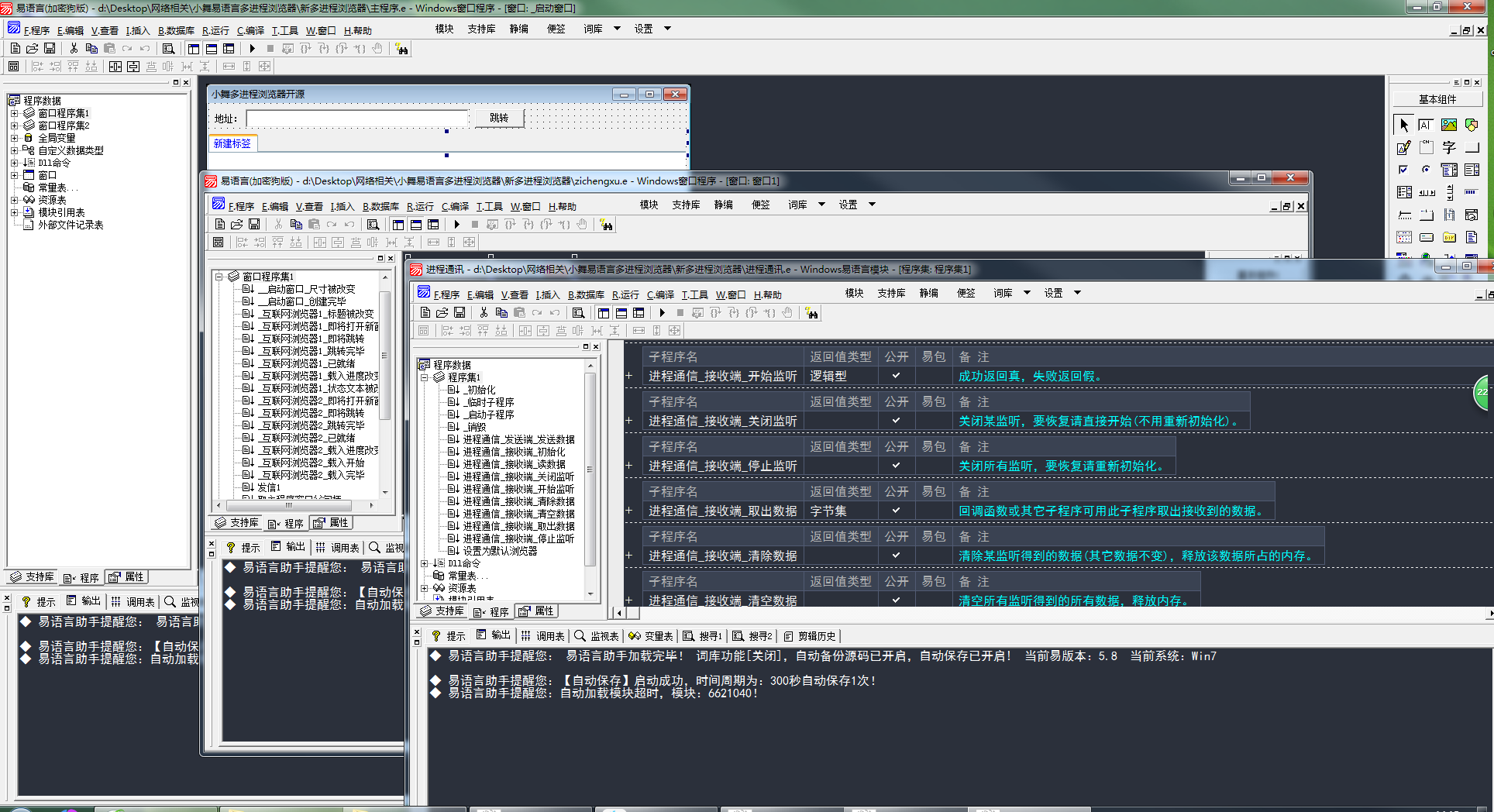Switch to 剪辑历史 tab in bottom panel
Viewport: 1494px width, 812px height.
(809, 636)
